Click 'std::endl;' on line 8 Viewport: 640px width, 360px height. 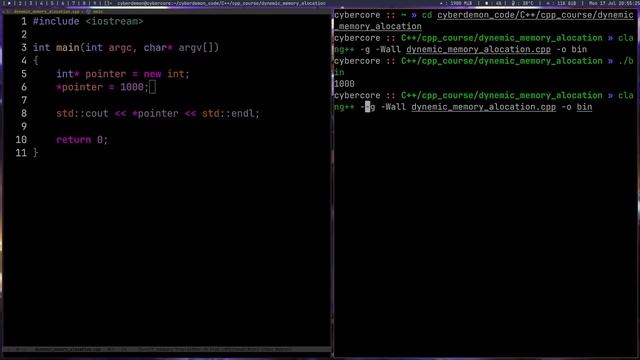pyautogui.click(x=231, y=113)
